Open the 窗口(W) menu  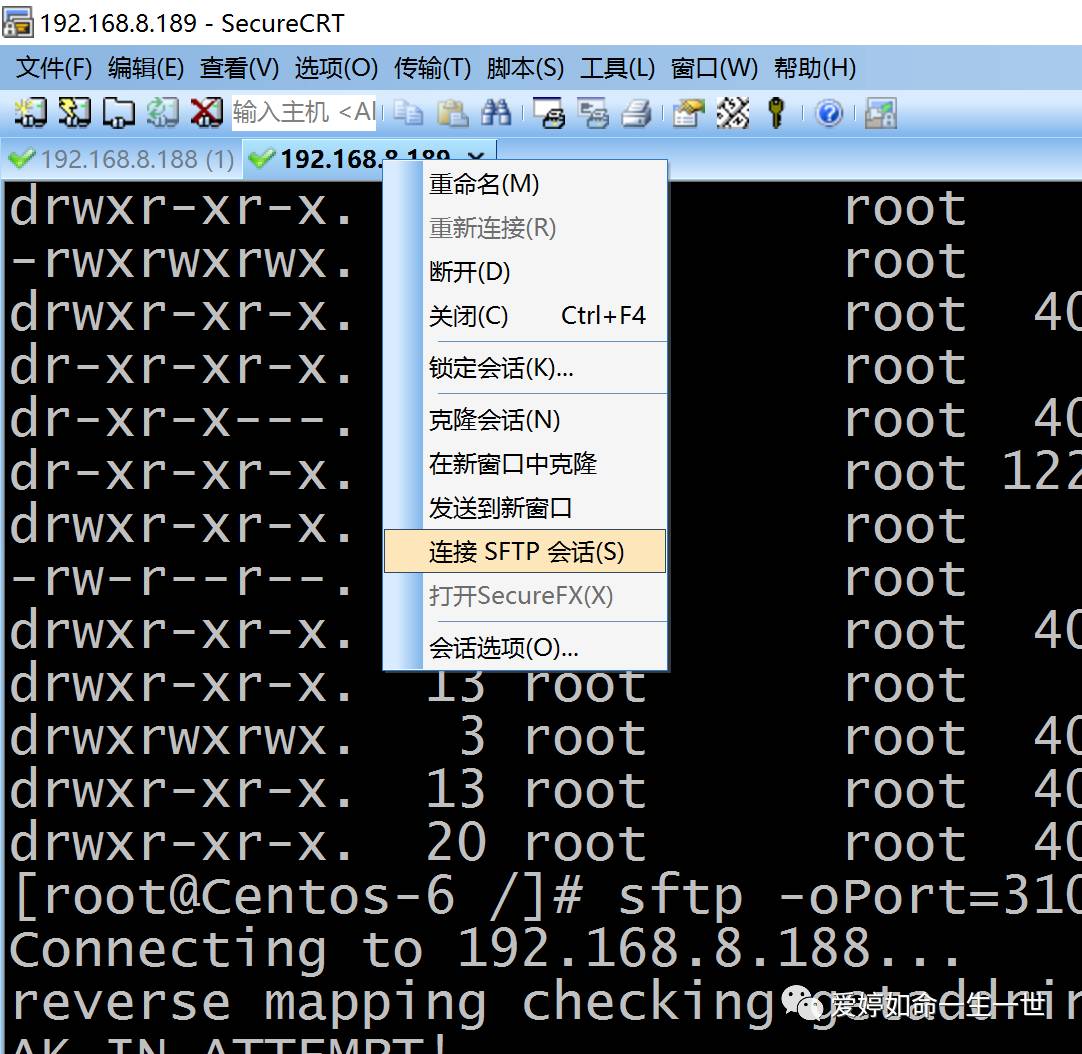coord(714,68)
